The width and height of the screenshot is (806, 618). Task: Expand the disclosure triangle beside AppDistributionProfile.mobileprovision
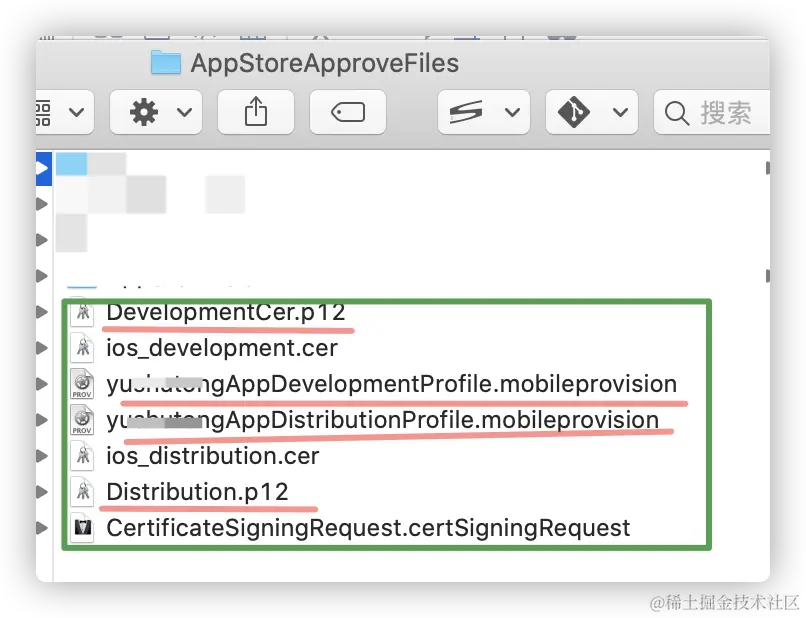click(x=42, y=420)
